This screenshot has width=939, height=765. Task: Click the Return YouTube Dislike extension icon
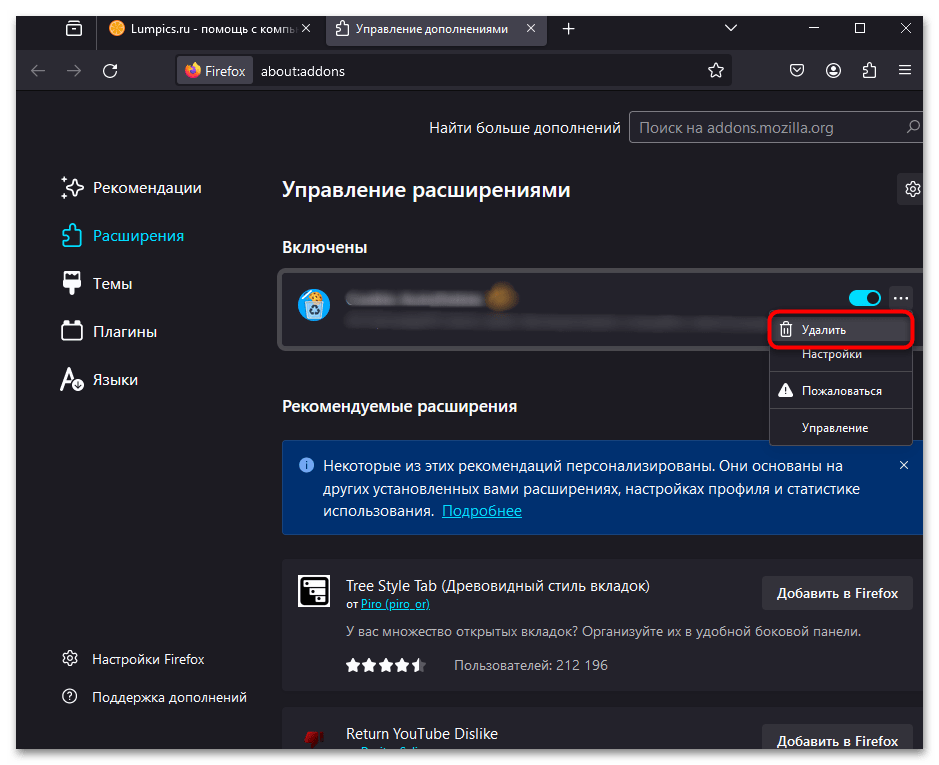314,738
